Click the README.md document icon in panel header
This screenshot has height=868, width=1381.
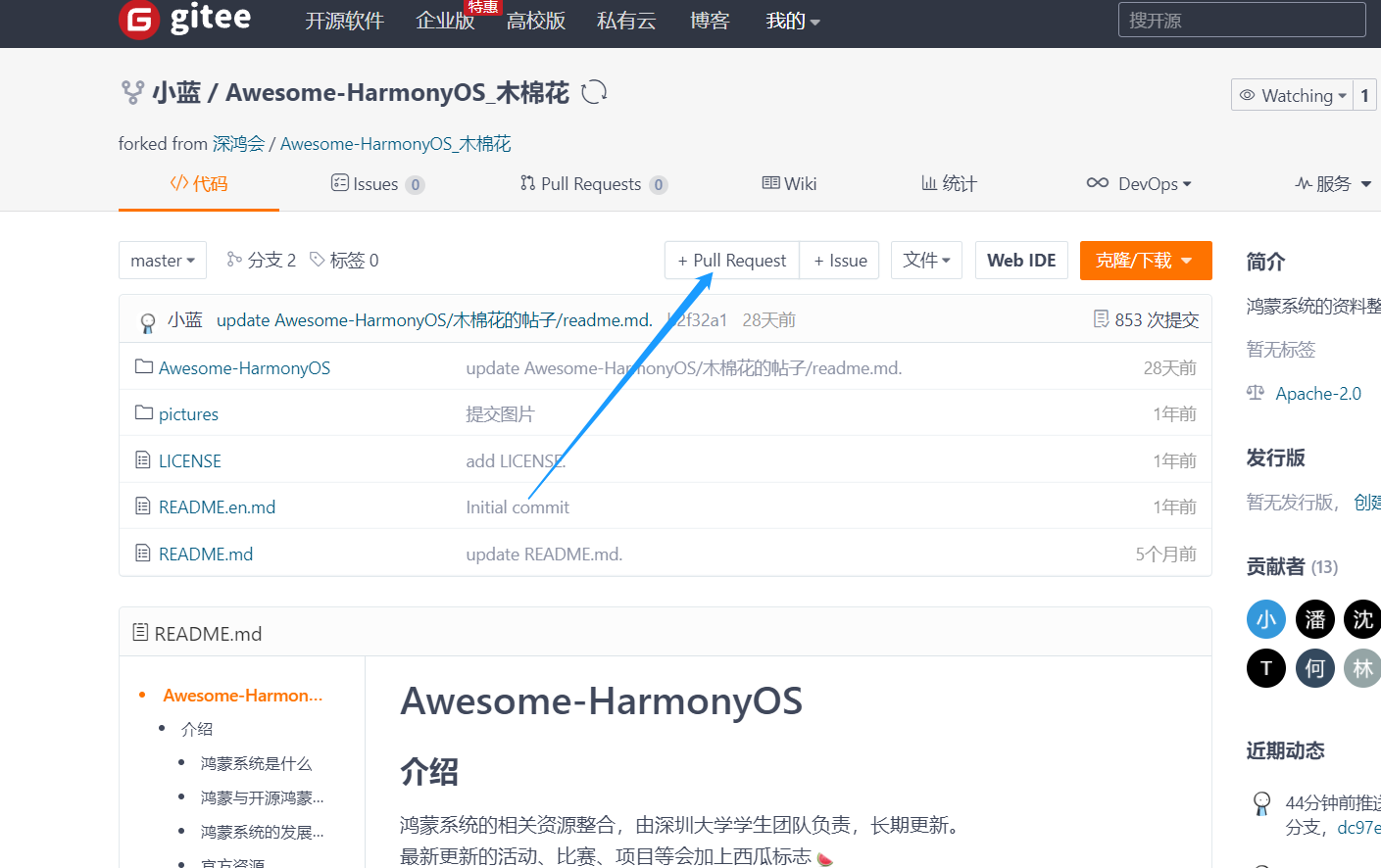click(141, 633)
